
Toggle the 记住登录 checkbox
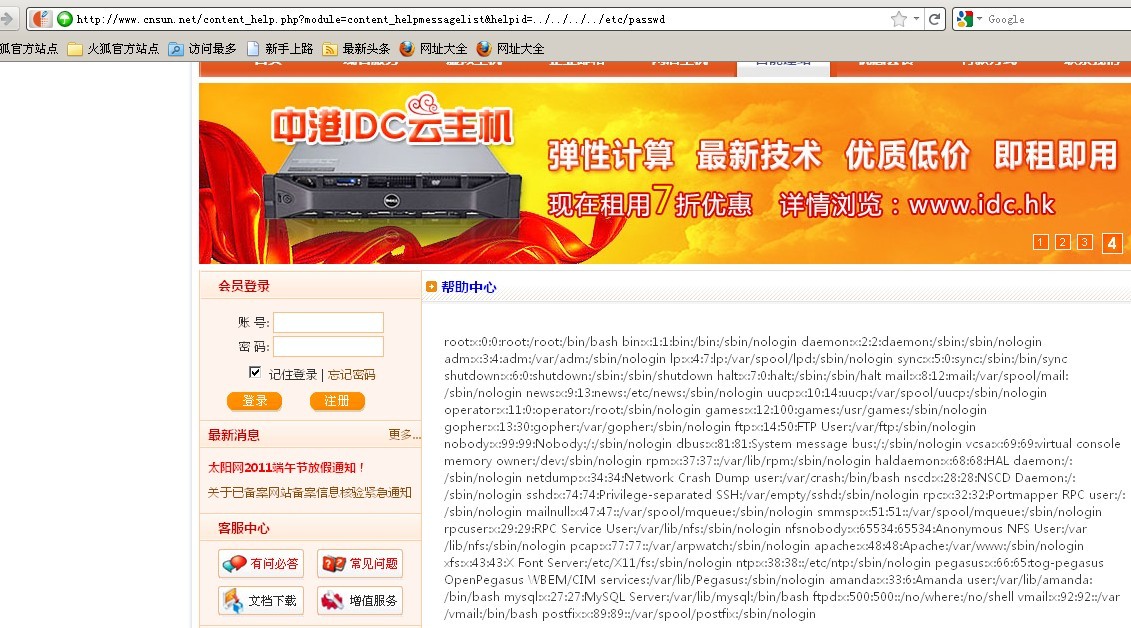pos(255,372)
